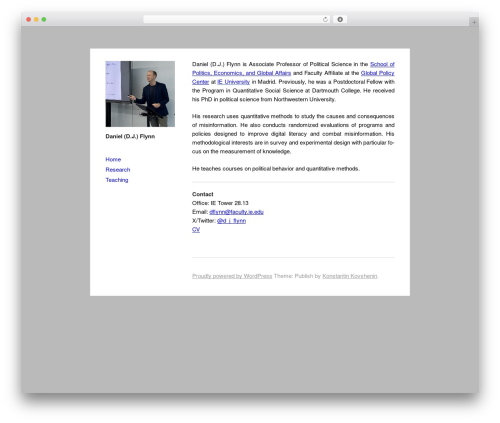500x423 pixels.
Task: Open the Teaching navigation link
Action: pyautogui.click(x=117, y=180)
